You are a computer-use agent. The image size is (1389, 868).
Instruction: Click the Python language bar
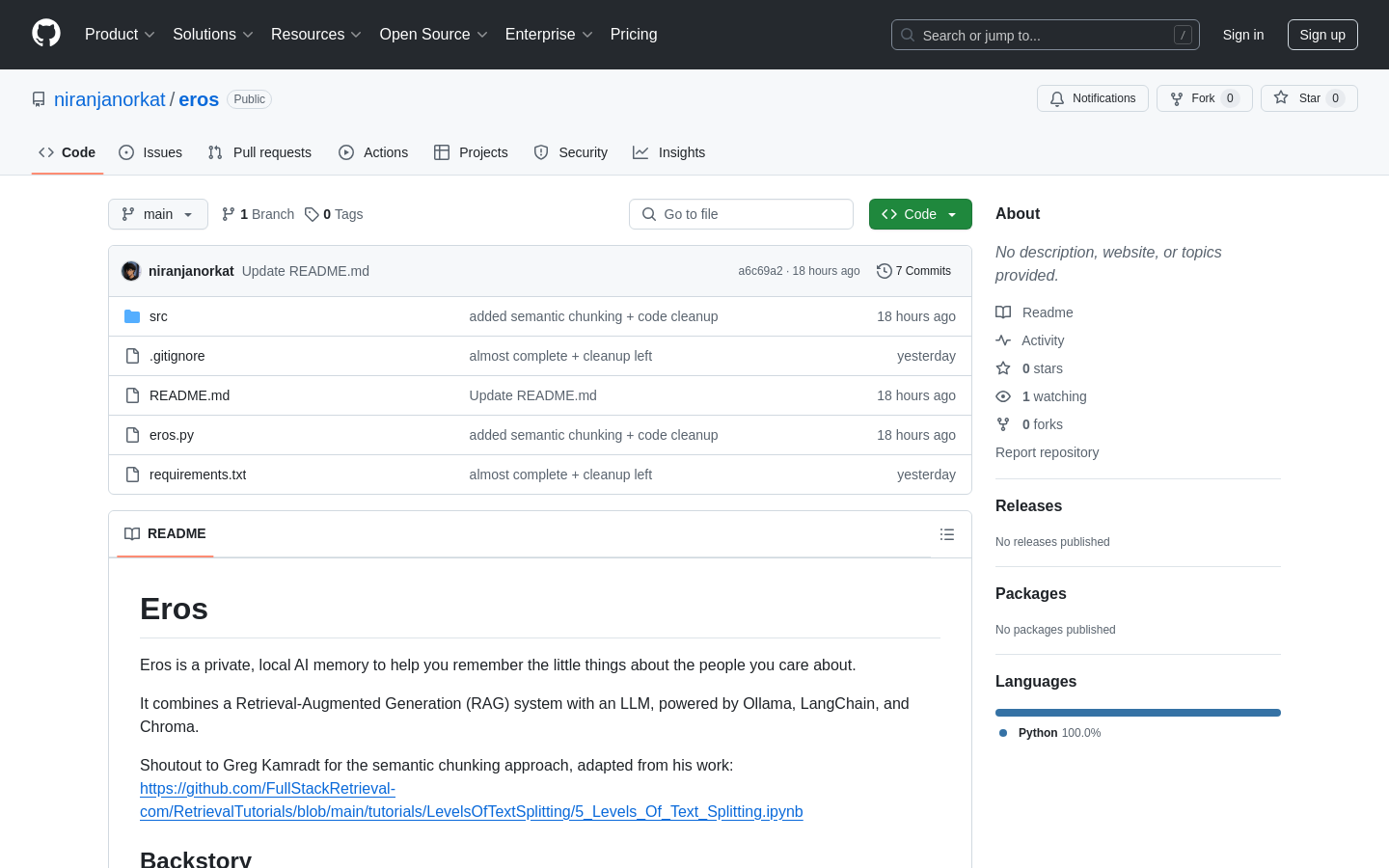[x=1138, y=713]
